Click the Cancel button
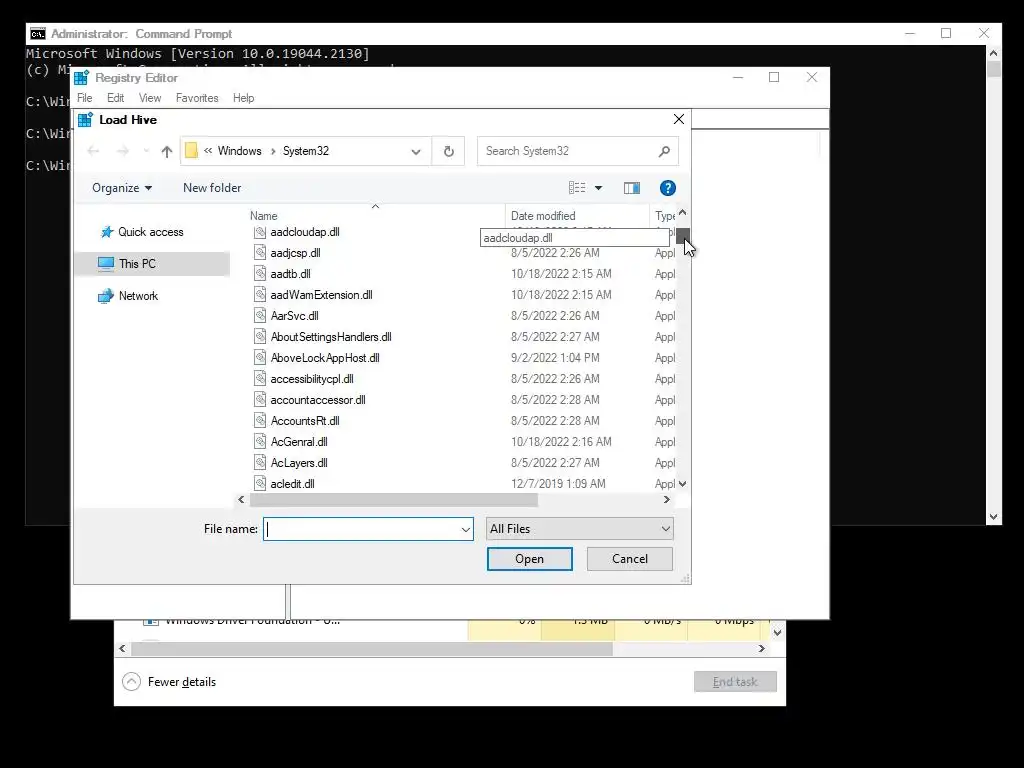This screenshot has height=768, width=1024. pyautogui.click(x=630, y=559)
